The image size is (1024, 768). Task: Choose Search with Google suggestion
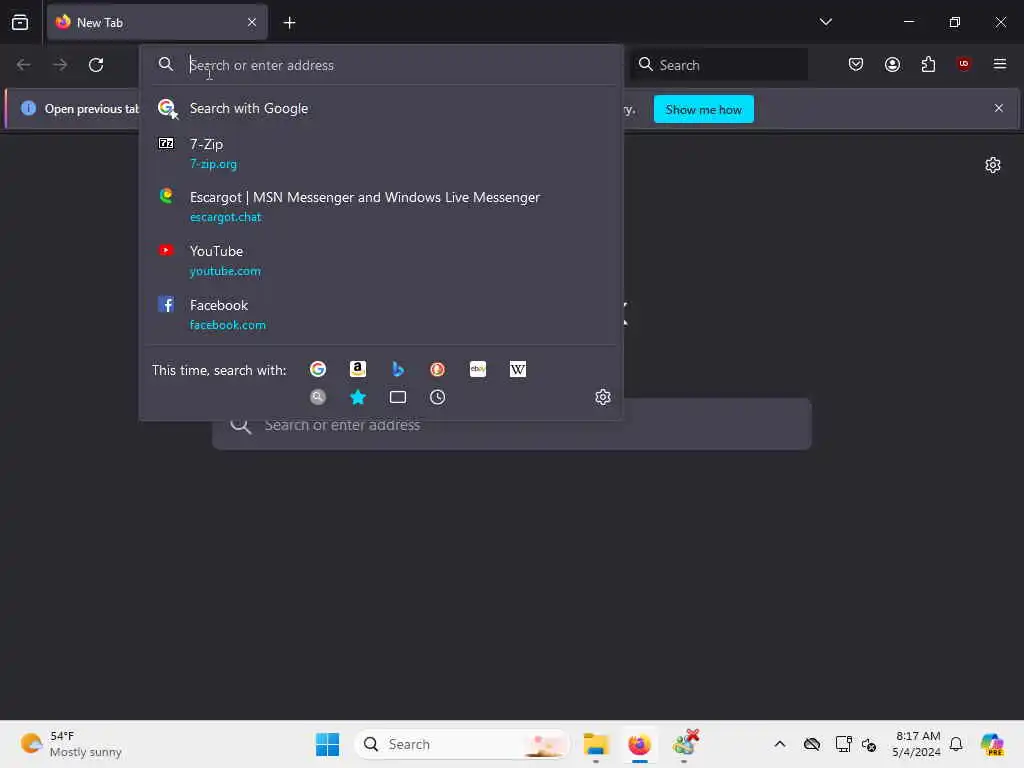[x=381, y=108]
